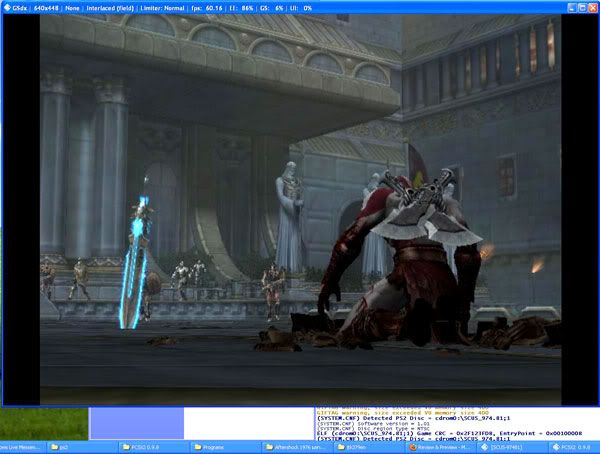Viewport: 600px width, 454px height.
Task: Click the 'Disc region type = NTSC' console line
Action: coord(373,429)
